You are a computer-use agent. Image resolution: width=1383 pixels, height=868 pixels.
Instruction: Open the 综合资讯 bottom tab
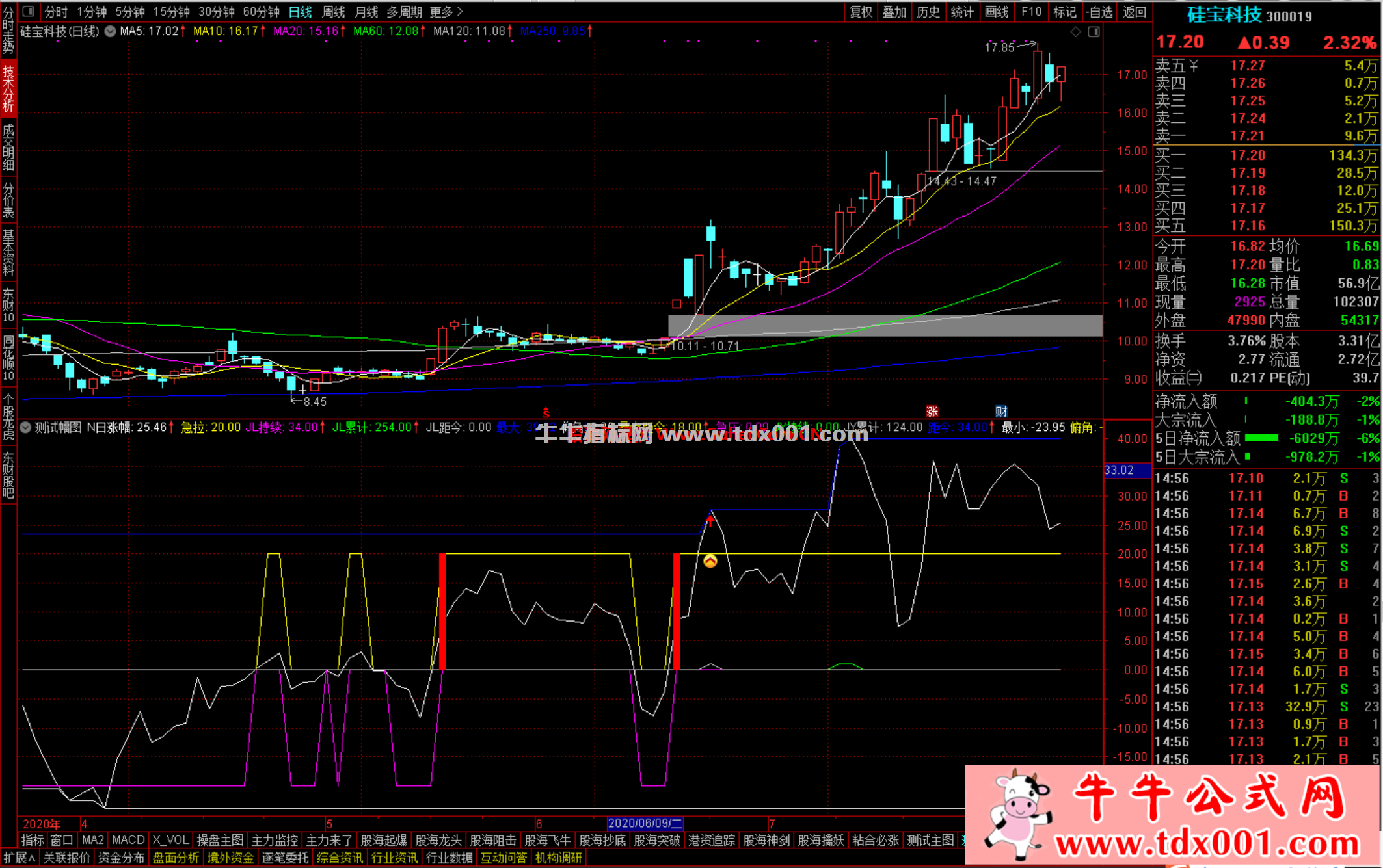pos(340,858)
